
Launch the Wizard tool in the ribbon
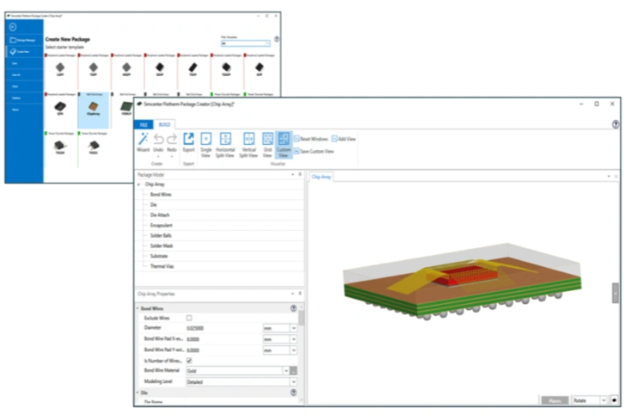click(x=146, y=145)
